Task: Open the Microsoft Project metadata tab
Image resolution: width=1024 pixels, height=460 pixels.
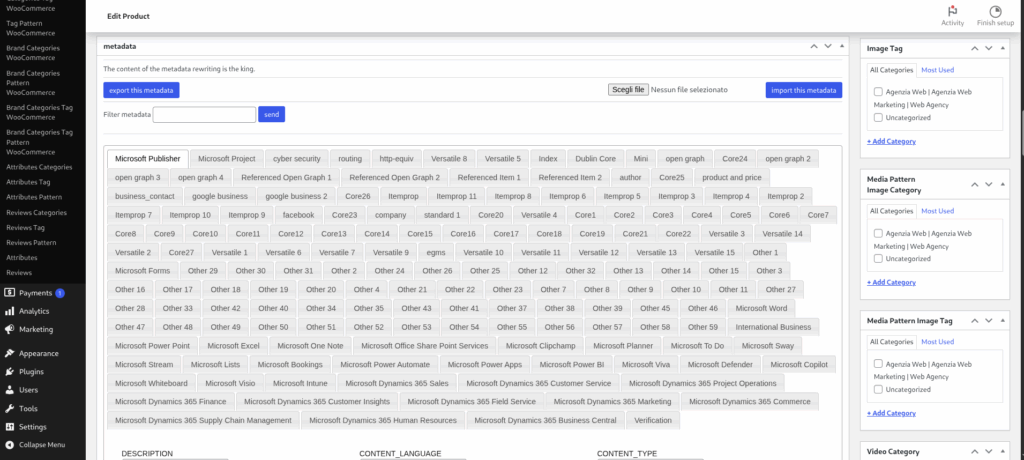Action: pos(227,159)
